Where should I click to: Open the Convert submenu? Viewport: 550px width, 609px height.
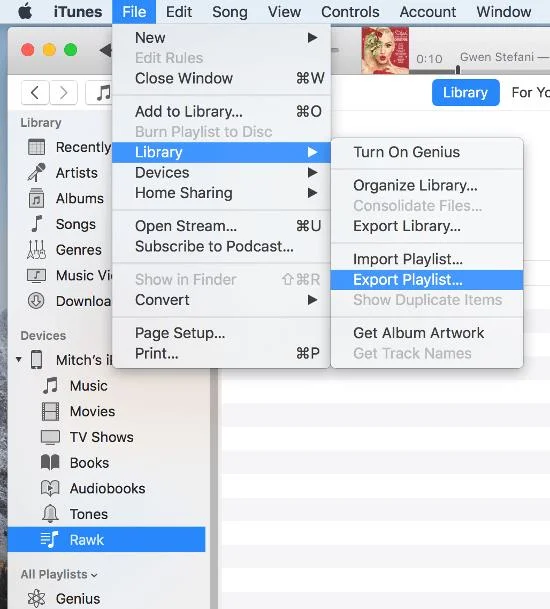pos(221,300)
